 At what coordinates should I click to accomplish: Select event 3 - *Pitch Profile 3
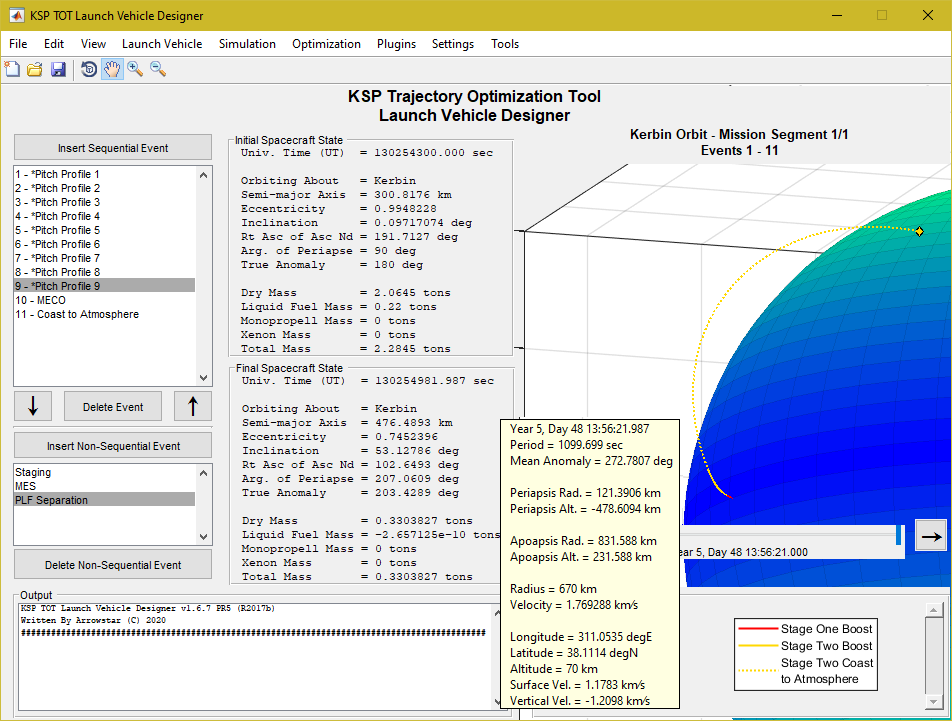(104, 202)
